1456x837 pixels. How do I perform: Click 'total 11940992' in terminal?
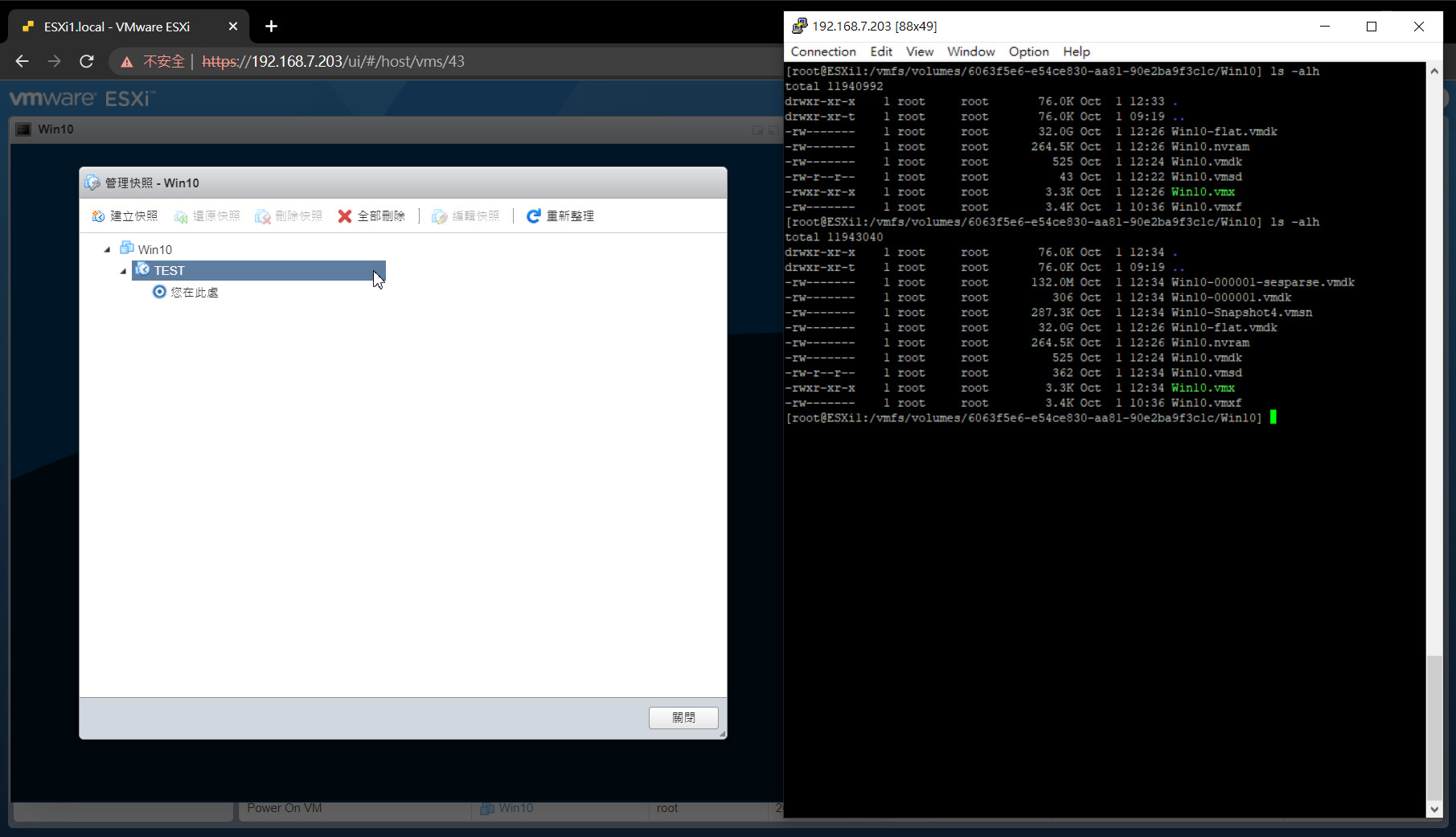(x=834, y=86)
